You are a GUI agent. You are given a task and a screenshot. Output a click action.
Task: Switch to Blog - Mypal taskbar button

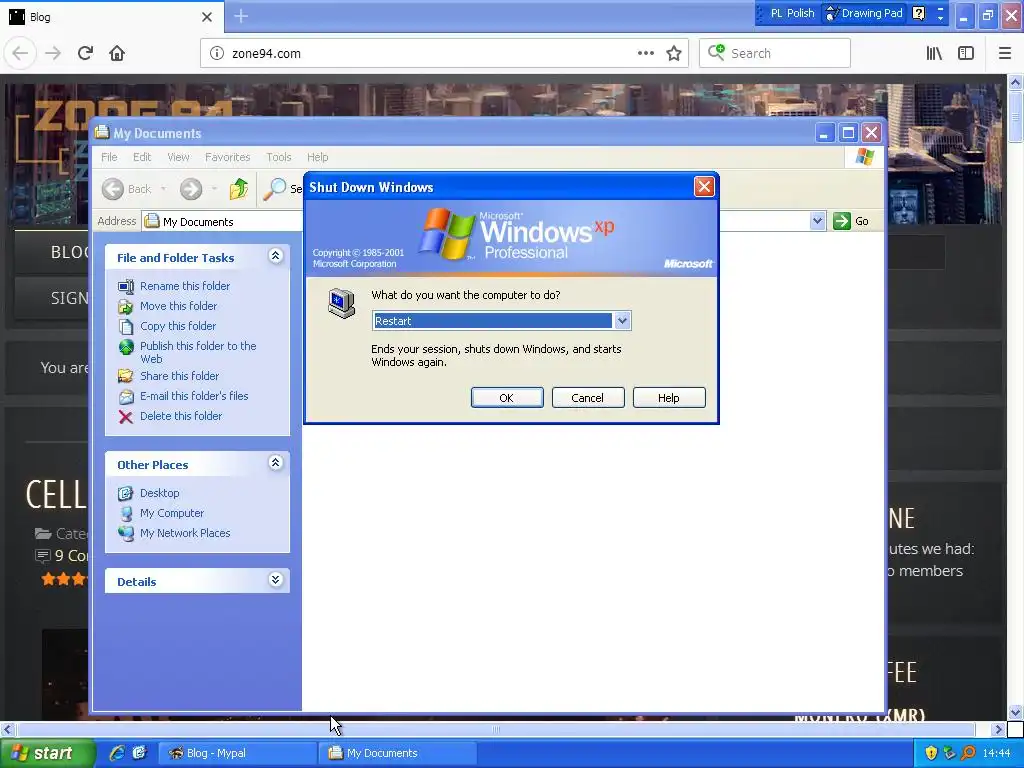(x=237, y=753)
